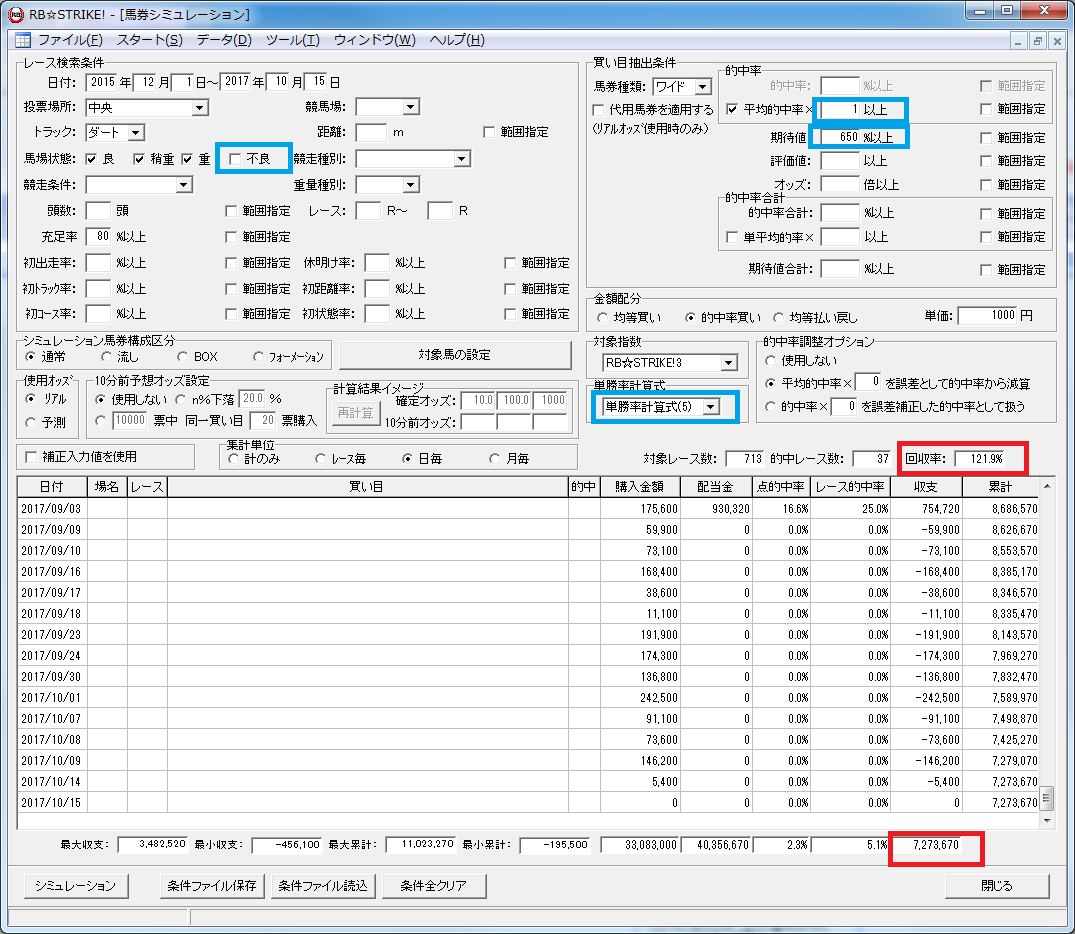This screenshot has width=1075, height=934.
Task: Check 補正入力値を使用 checkbox
Action: (31, 457)
